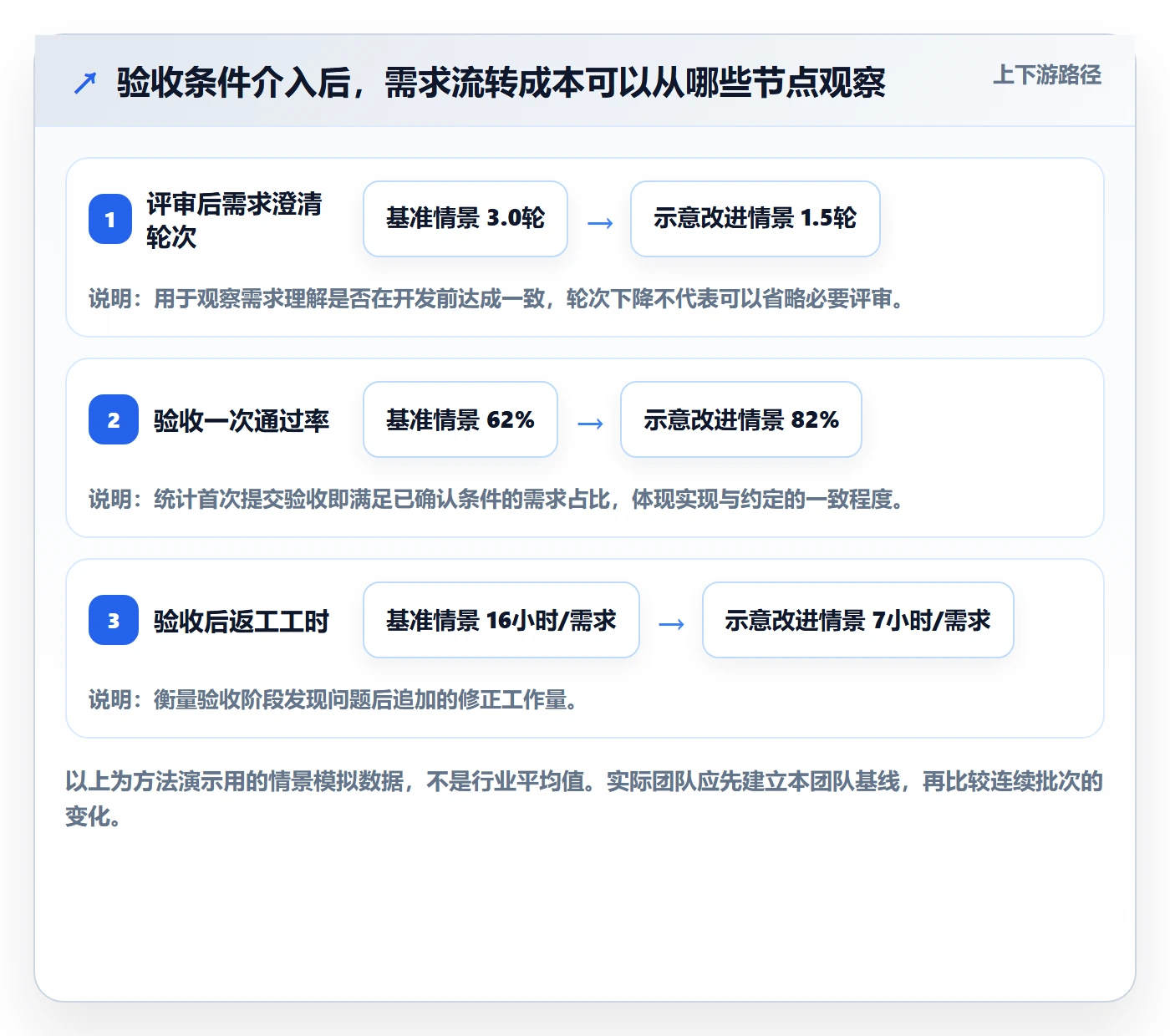Click the 示意改进情景 7小时/需求 chip
The width and height of the screenshot is (1170, 1036).
click(858, 620)
